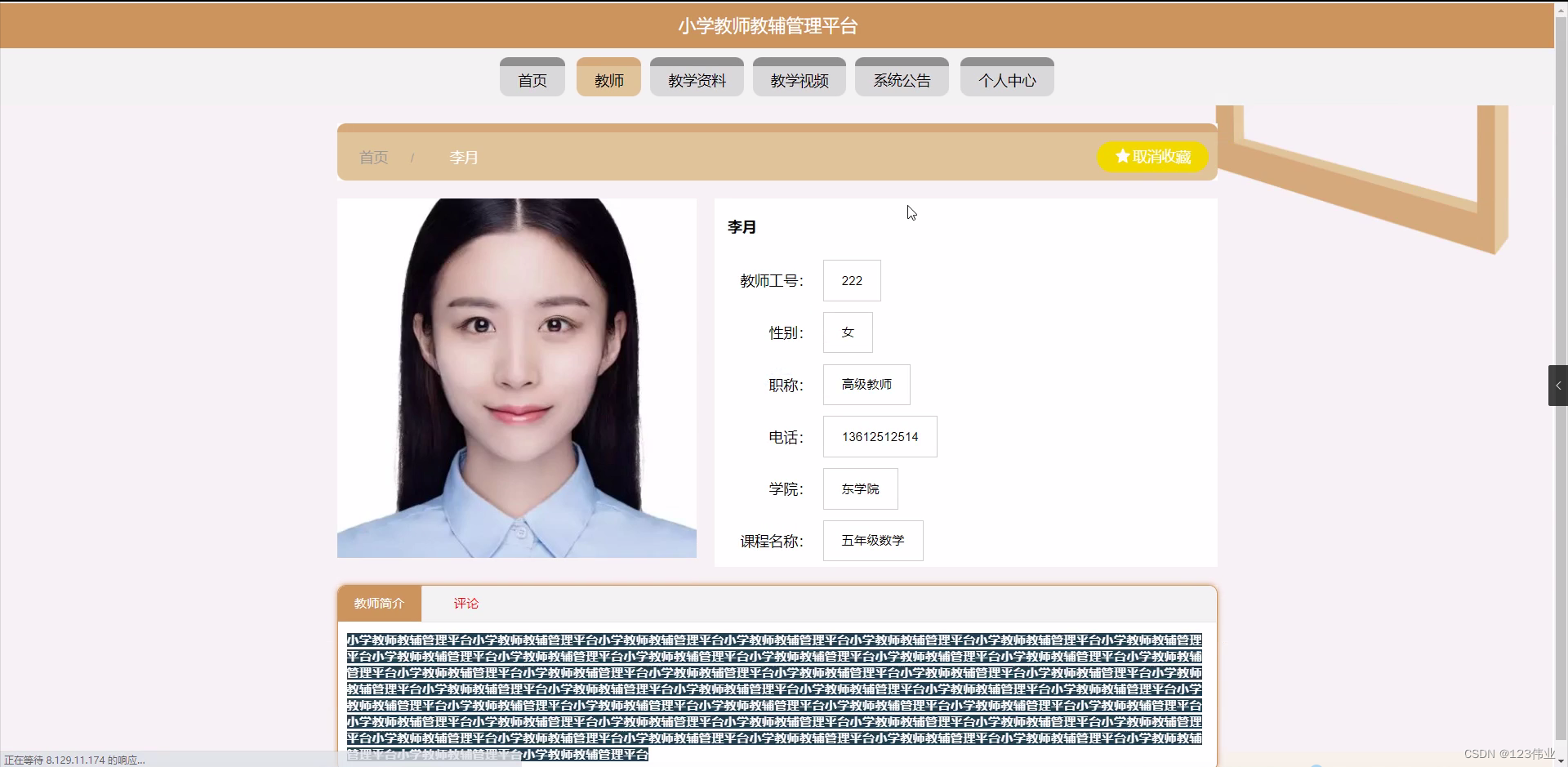Image resolution: width=1568 pixels, height=767 pixels.
Task: Open the 教学视频 section
Action: click(799, 78)
